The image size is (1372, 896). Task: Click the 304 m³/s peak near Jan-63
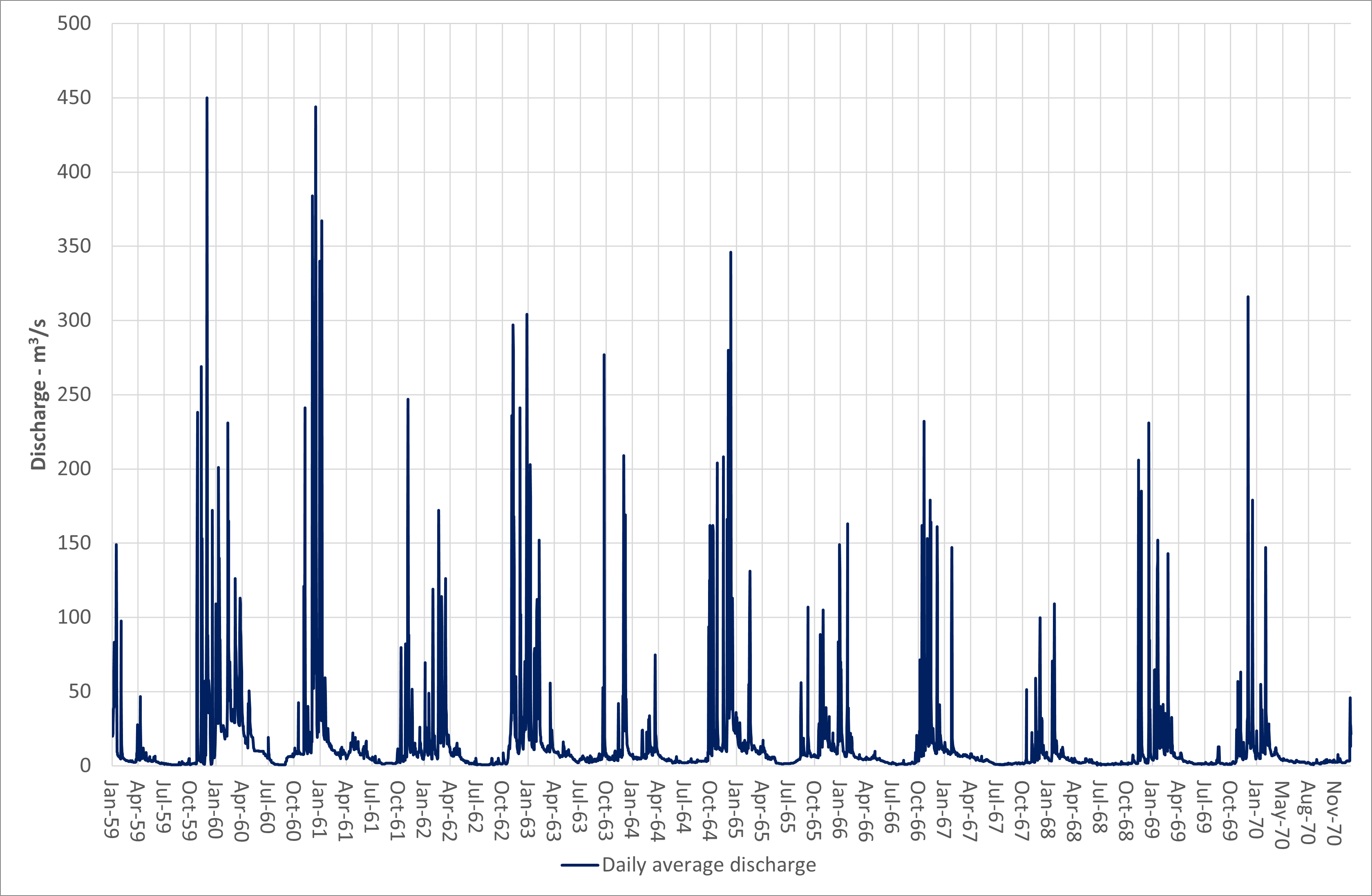click(527, 314)
